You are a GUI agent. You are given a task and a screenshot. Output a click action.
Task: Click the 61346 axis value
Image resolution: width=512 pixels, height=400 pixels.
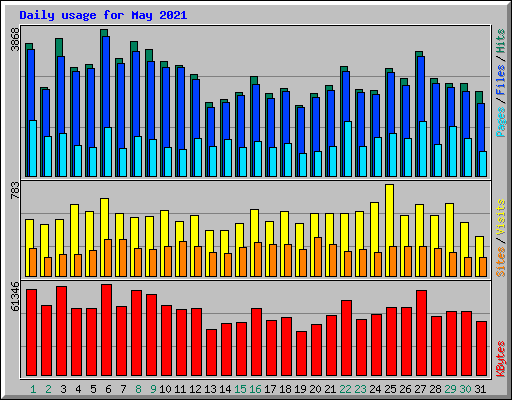(x=15, y=296)
